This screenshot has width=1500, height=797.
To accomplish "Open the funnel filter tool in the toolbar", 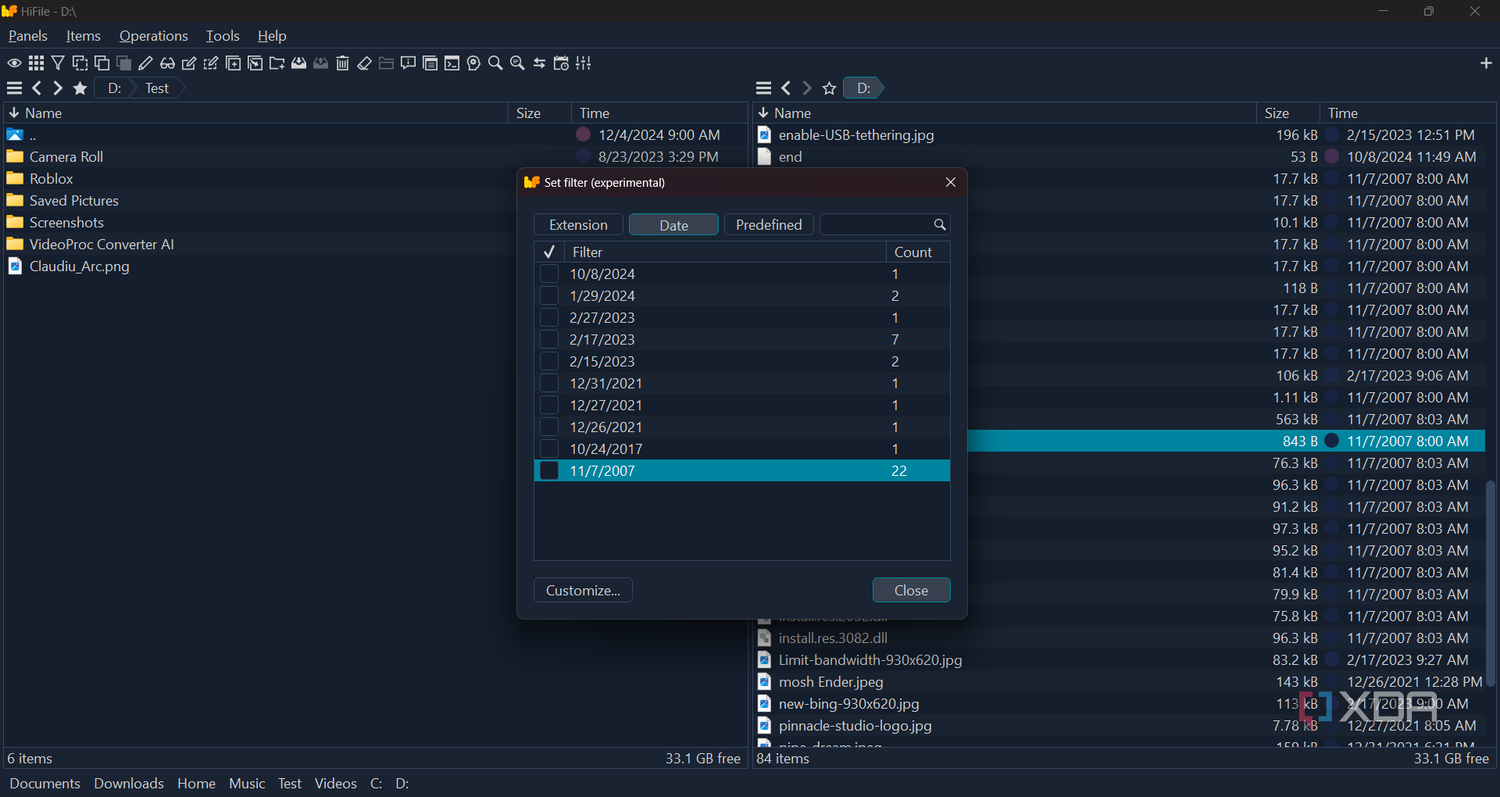I will [x=58, y=63].
